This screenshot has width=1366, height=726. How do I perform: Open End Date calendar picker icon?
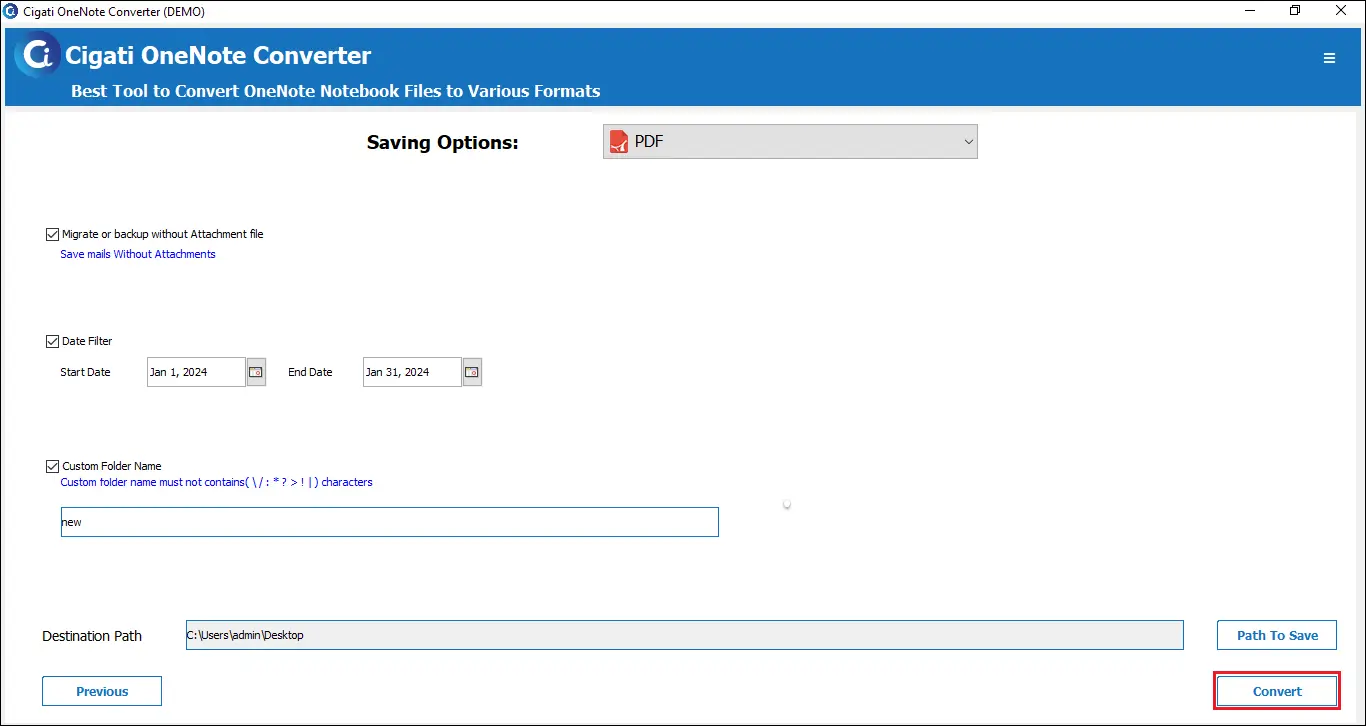click(472, 372)
